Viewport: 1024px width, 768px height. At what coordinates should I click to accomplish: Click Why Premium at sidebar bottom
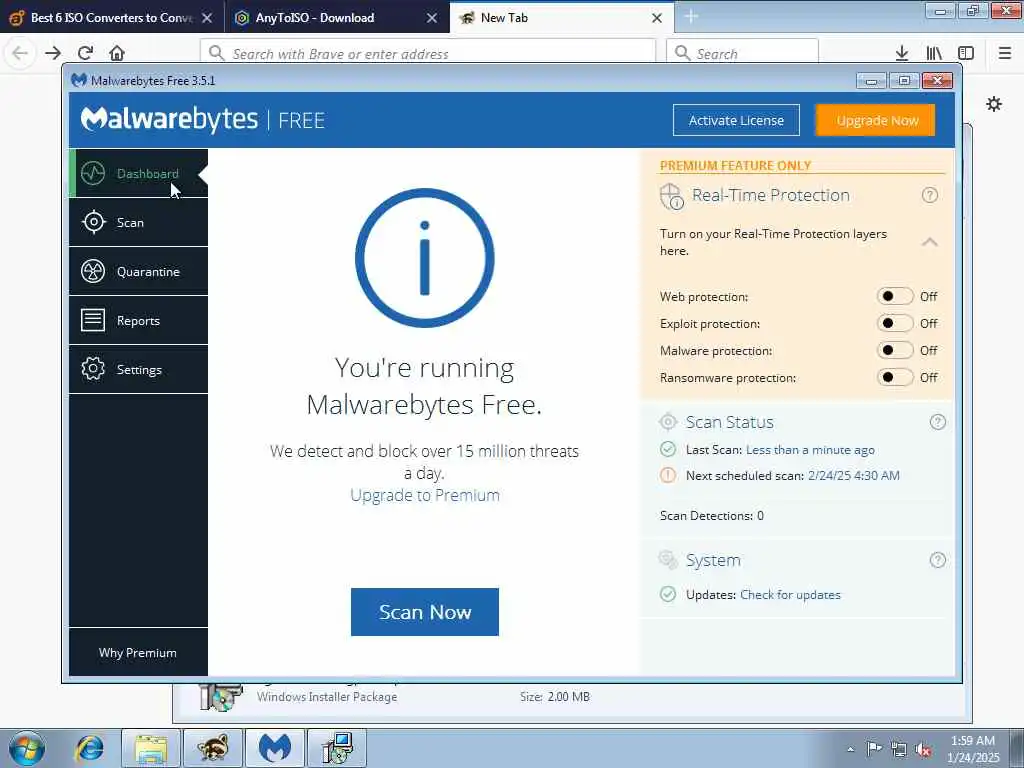[138, 652]
